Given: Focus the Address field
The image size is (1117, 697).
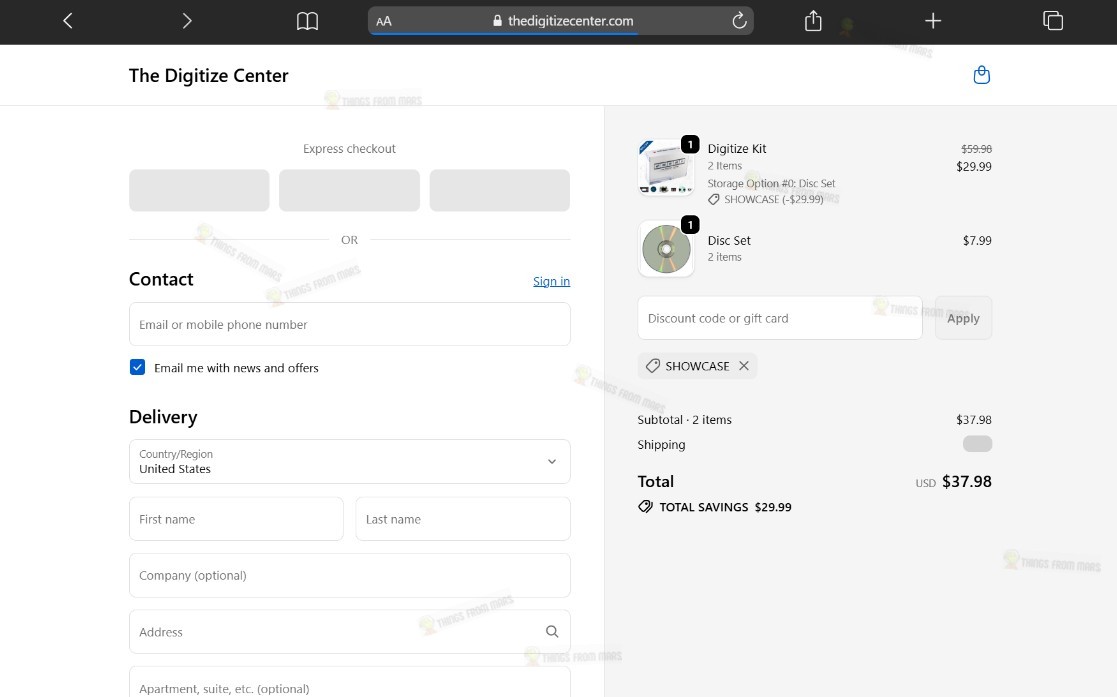Looking at the screenshot, I should click(x=349, y=631).
